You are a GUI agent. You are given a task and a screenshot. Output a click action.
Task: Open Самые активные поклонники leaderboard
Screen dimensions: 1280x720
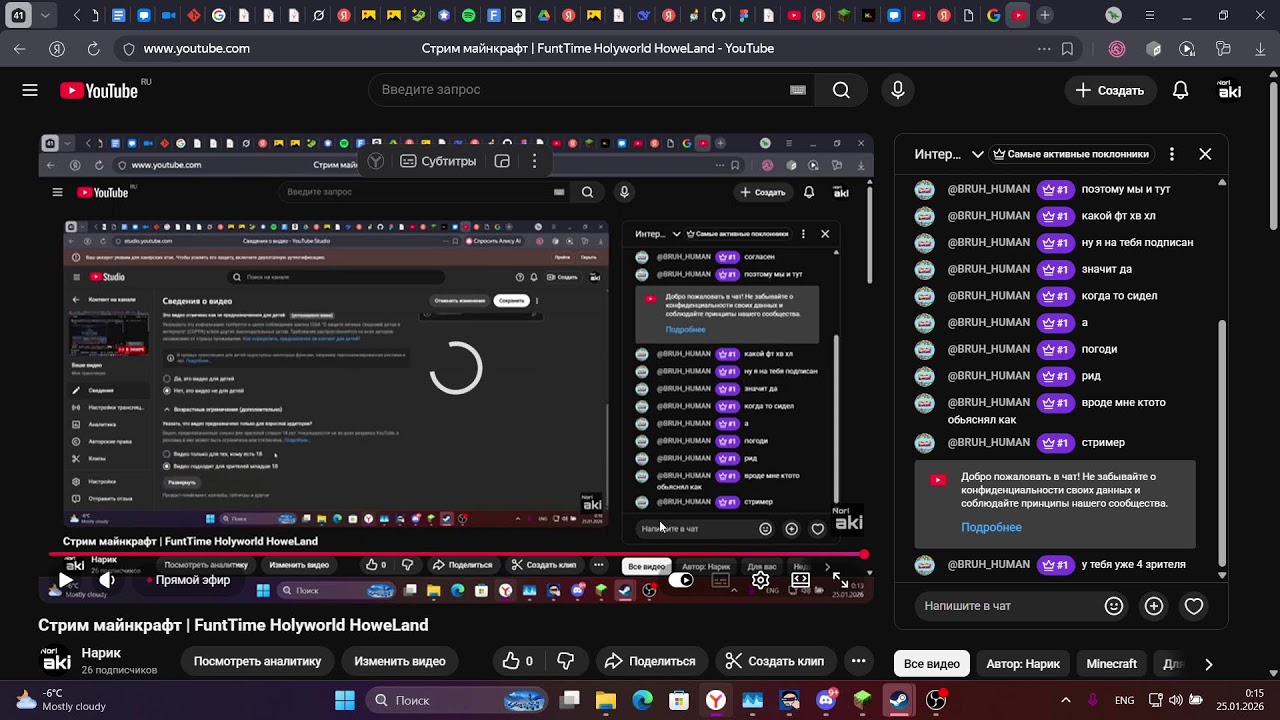1070,154
